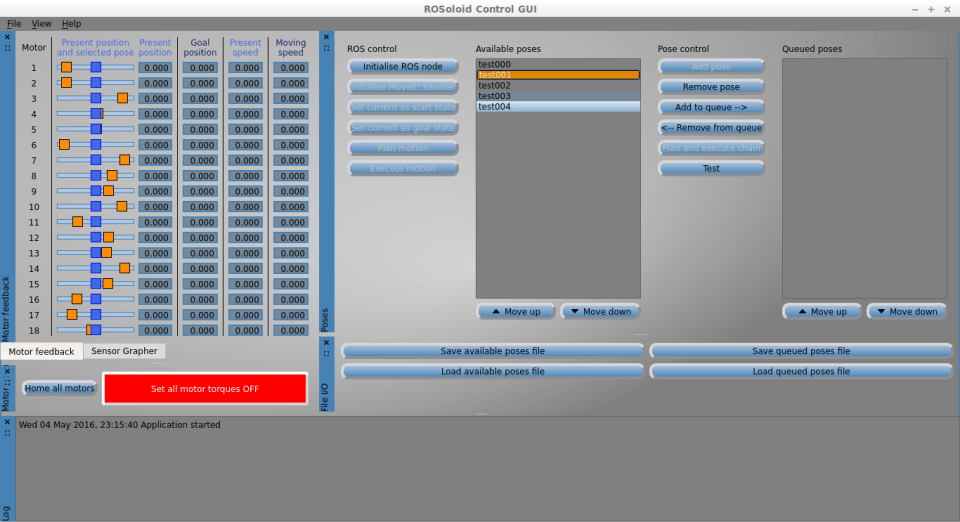Float the Poses dock panel
The height and width of the screenshot is (522, 960).
(x=326, y=47)
